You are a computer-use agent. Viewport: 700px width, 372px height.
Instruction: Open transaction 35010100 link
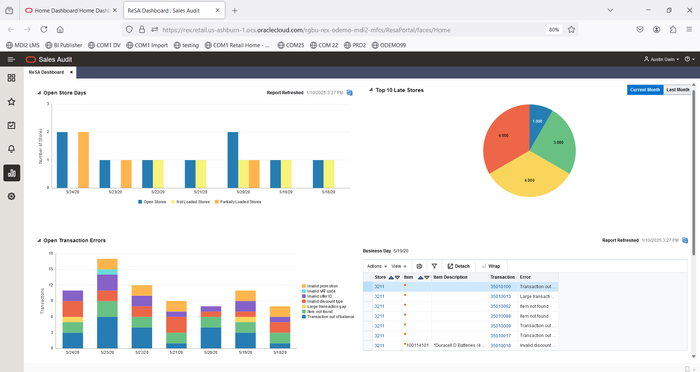pos(500,287)
